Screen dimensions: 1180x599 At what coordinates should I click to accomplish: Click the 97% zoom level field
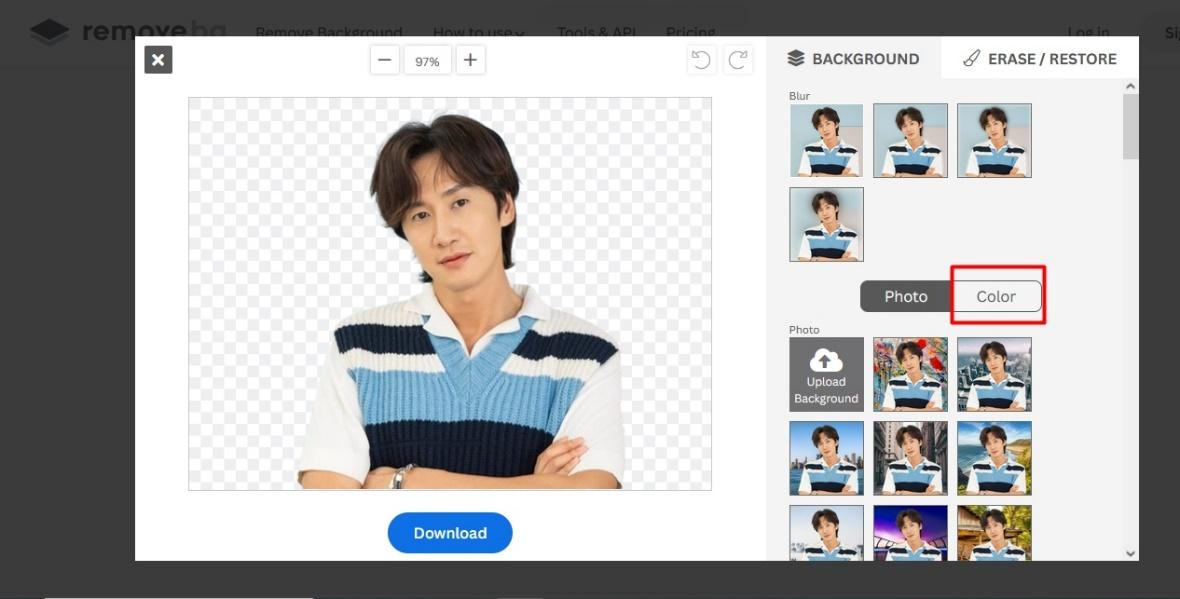point(427,61)
